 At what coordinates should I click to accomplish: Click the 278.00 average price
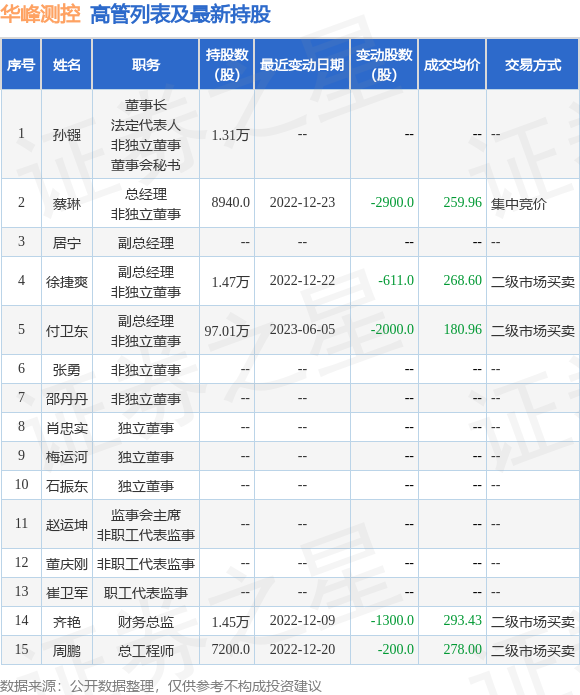pyautogui.click(x=463, y=649)
